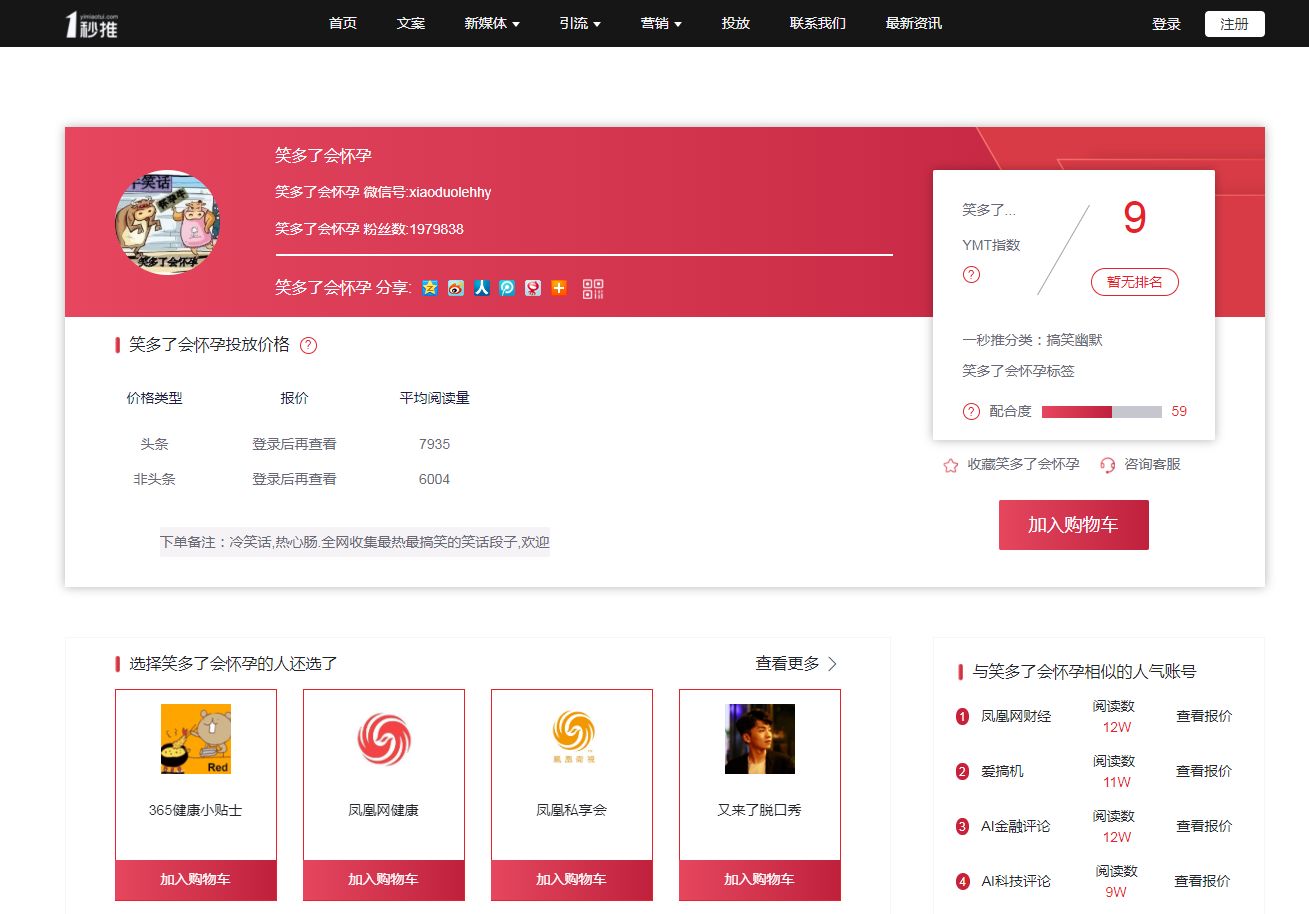Click the 配合度 progress bar

tap(1102, 412)
